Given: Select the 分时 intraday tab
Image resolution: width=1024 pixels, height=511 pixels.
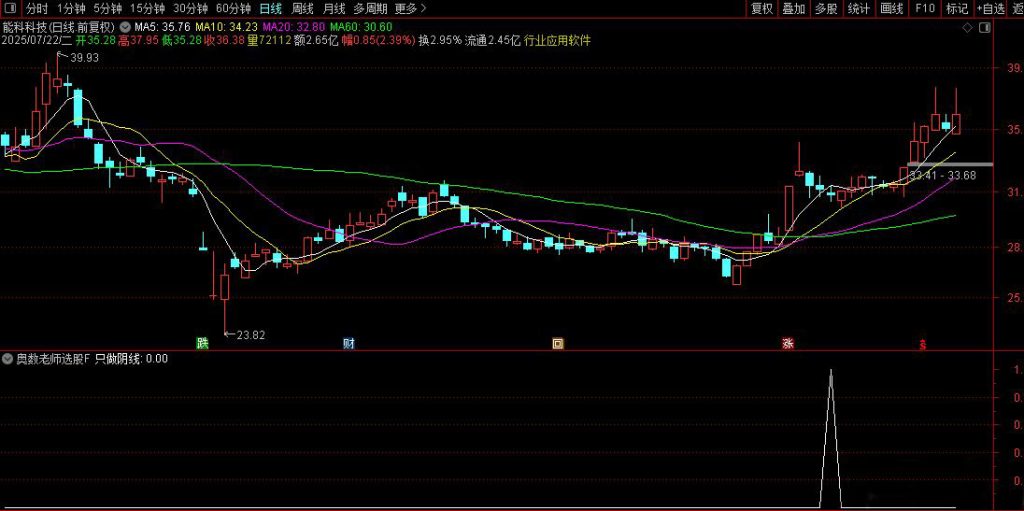Looking at the screenshot, I should (x=37, y=8).
